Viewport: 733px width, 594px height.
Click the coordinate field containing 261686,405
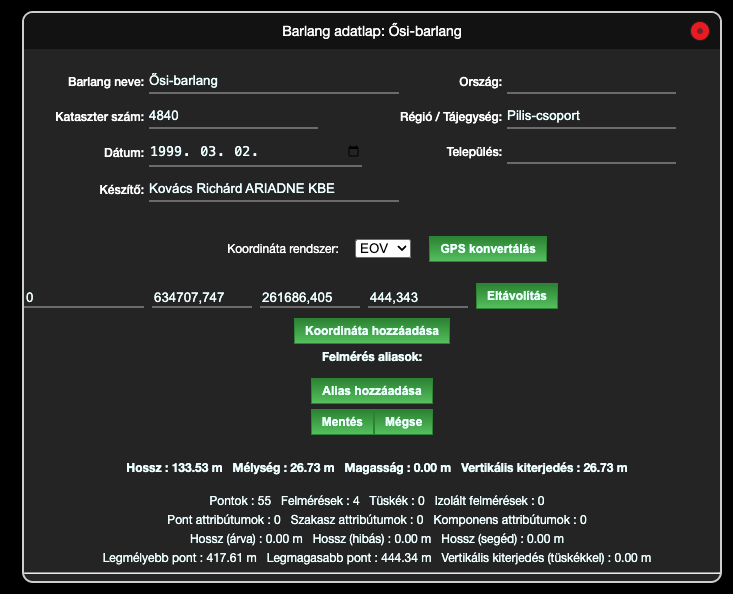point(309,297)
